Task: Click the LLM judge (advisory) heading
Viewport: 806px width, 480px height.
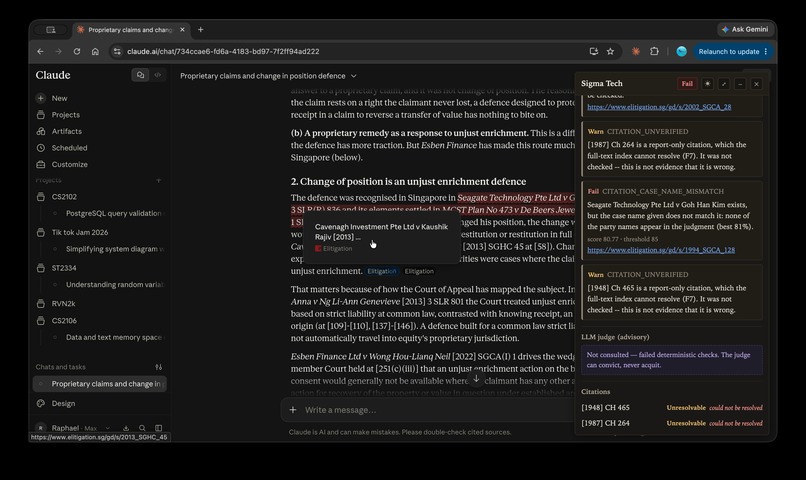Action: pyautogui.click(x=615, y=337)
